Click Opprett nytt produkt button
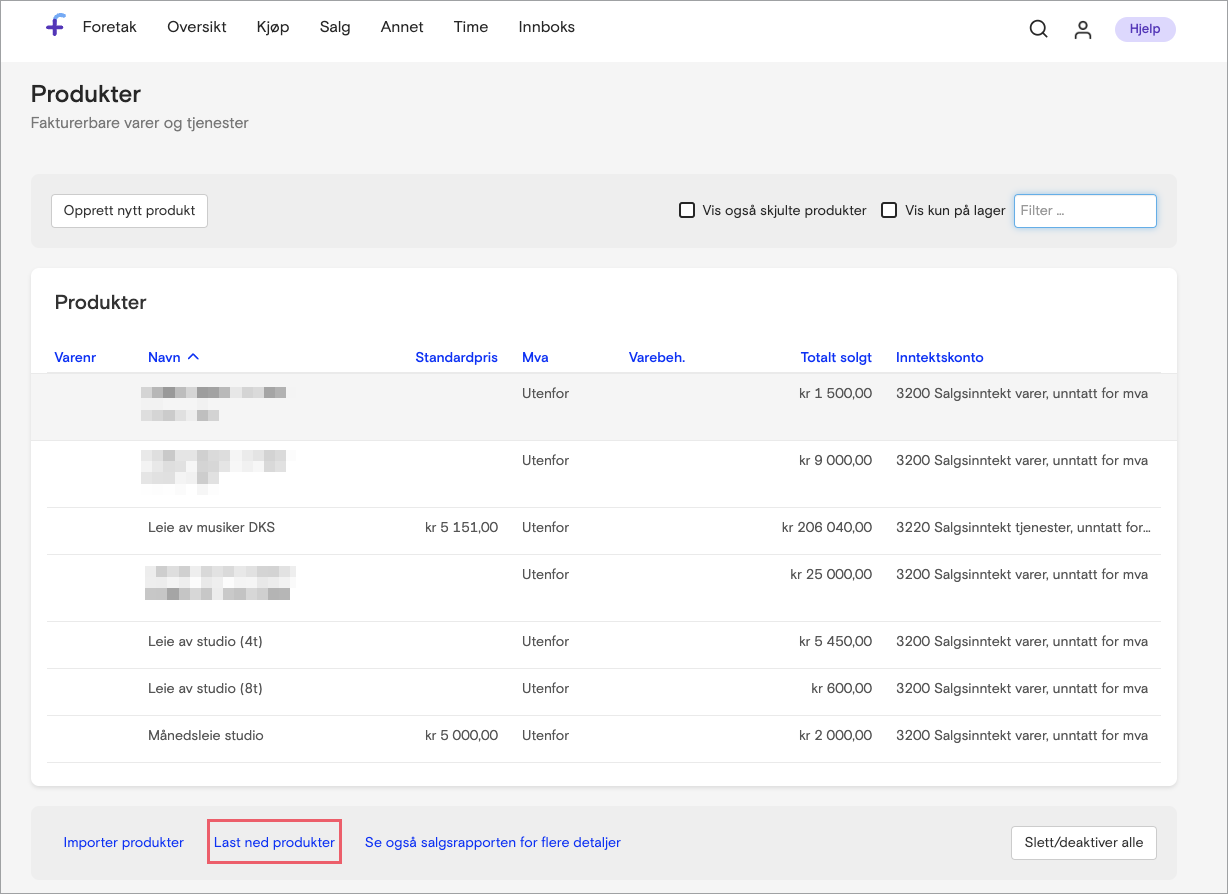This screenshot has width=1228, height=894. point(129,211)
